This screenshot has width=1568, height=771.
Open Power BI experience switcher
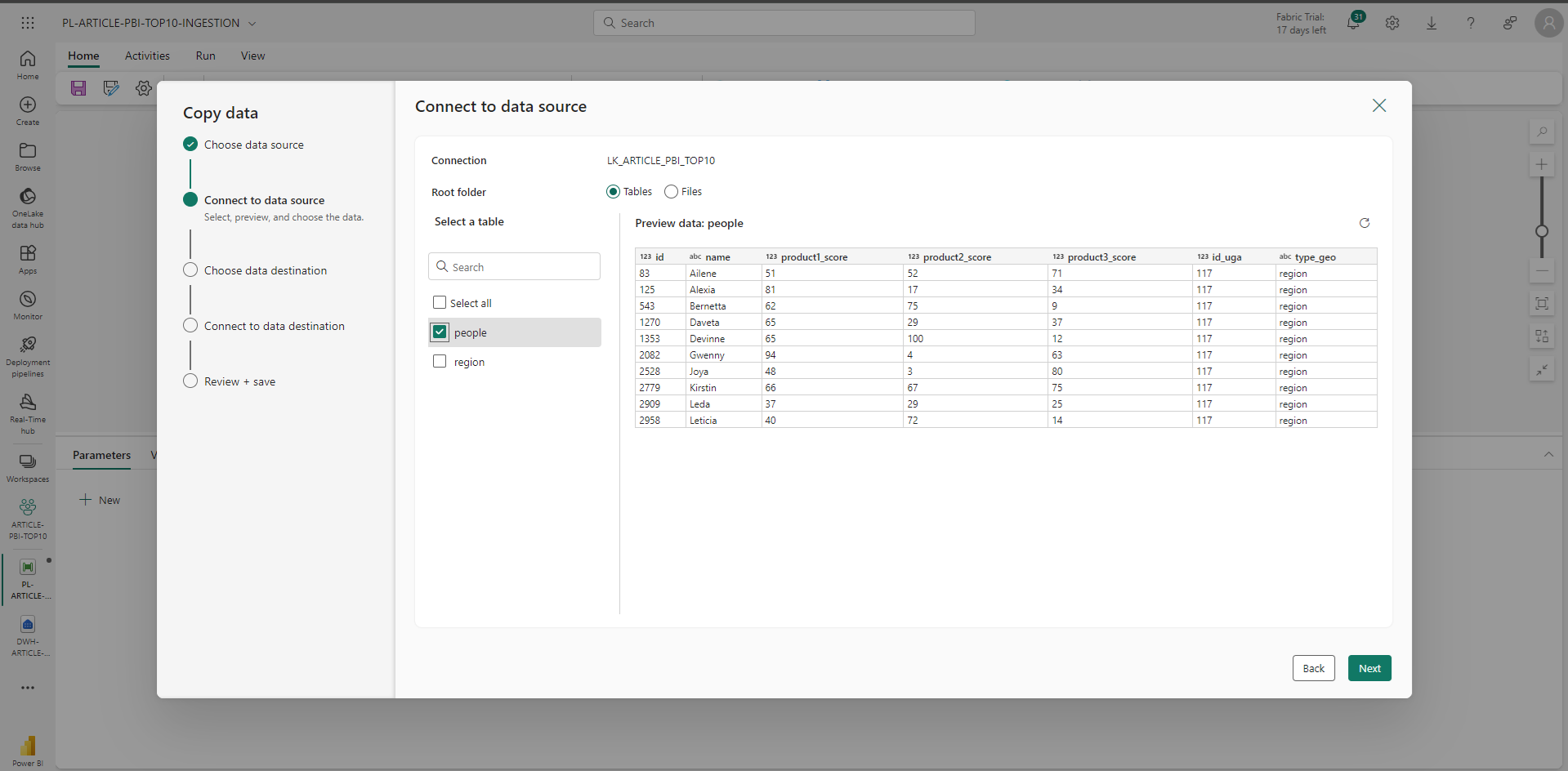[28, 751]
